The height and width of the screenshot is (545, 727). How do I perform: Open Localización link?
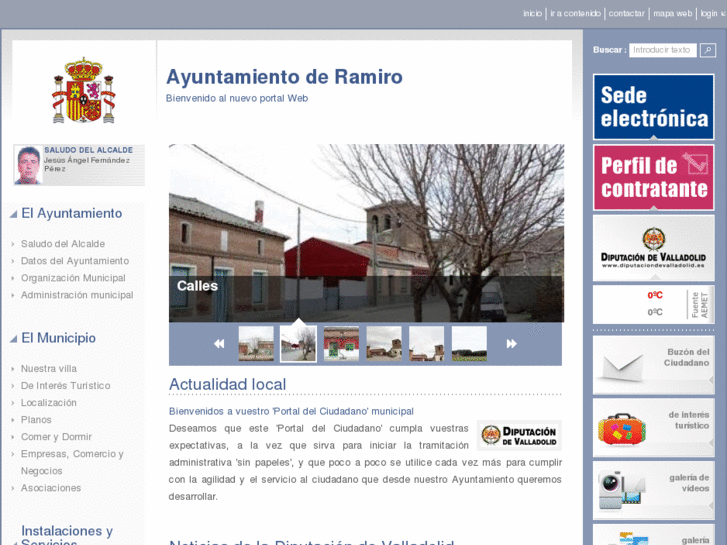pyautogui.click(x=49, y=403)
